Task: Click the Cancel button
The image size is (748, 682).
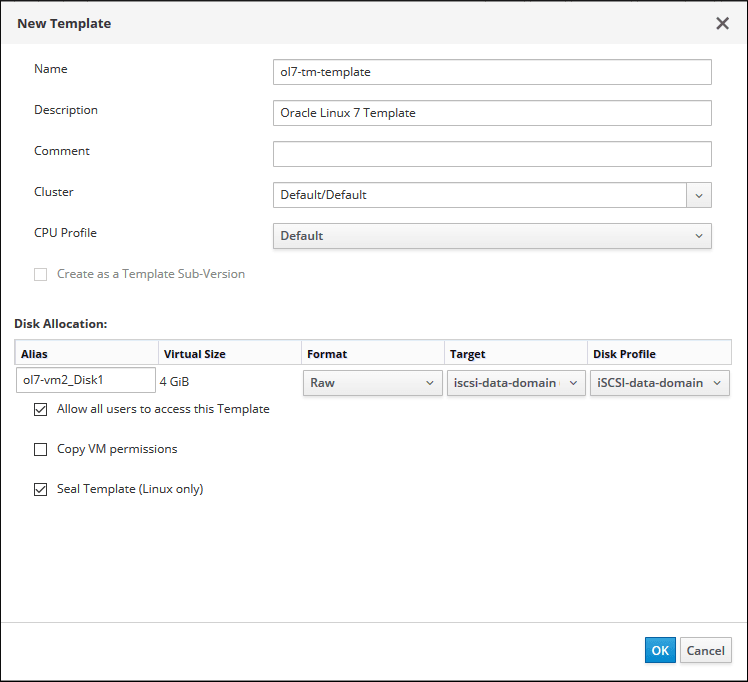Action: click(x=705, y=650)
